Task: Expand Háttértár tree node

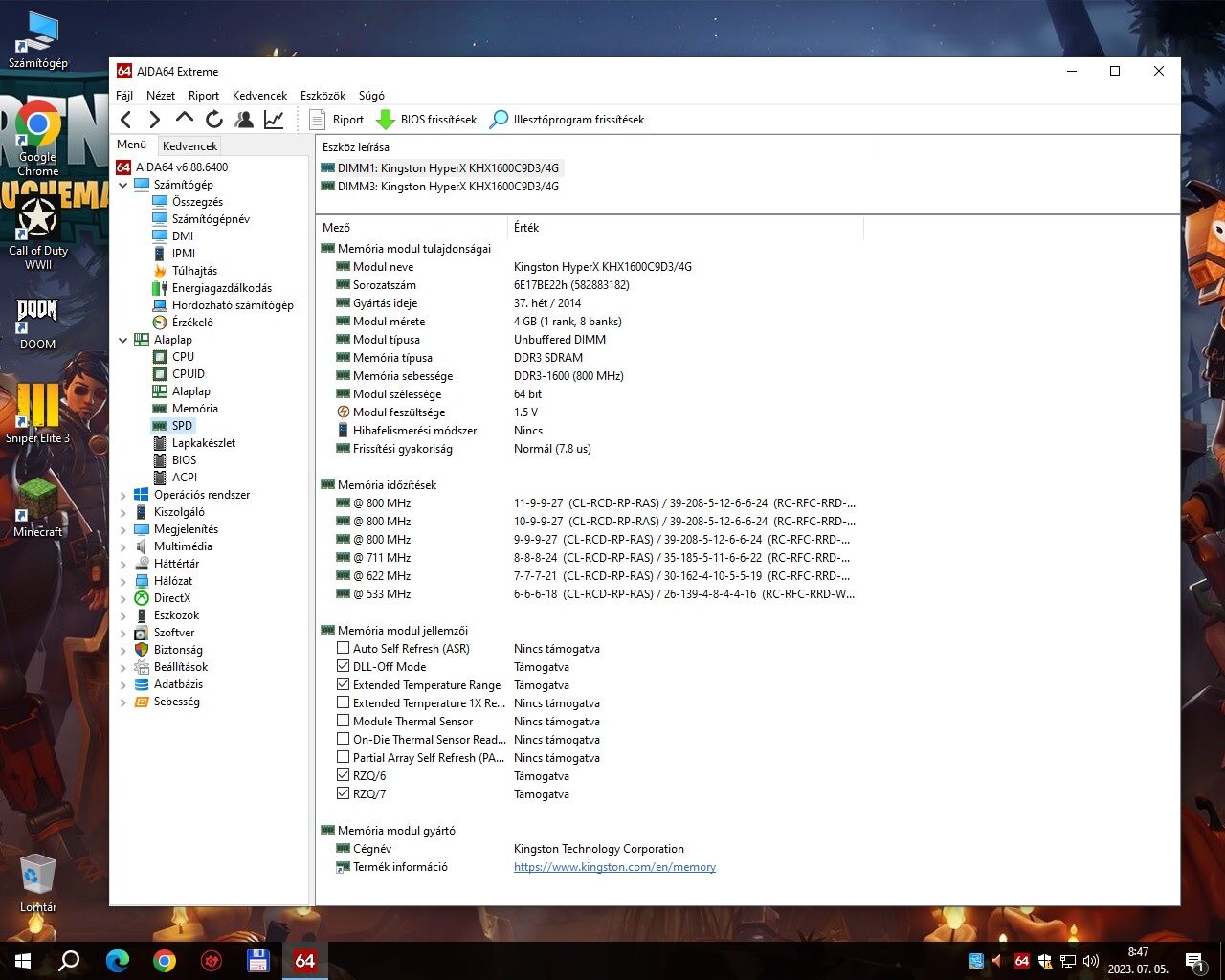Action: coord(122,565)
